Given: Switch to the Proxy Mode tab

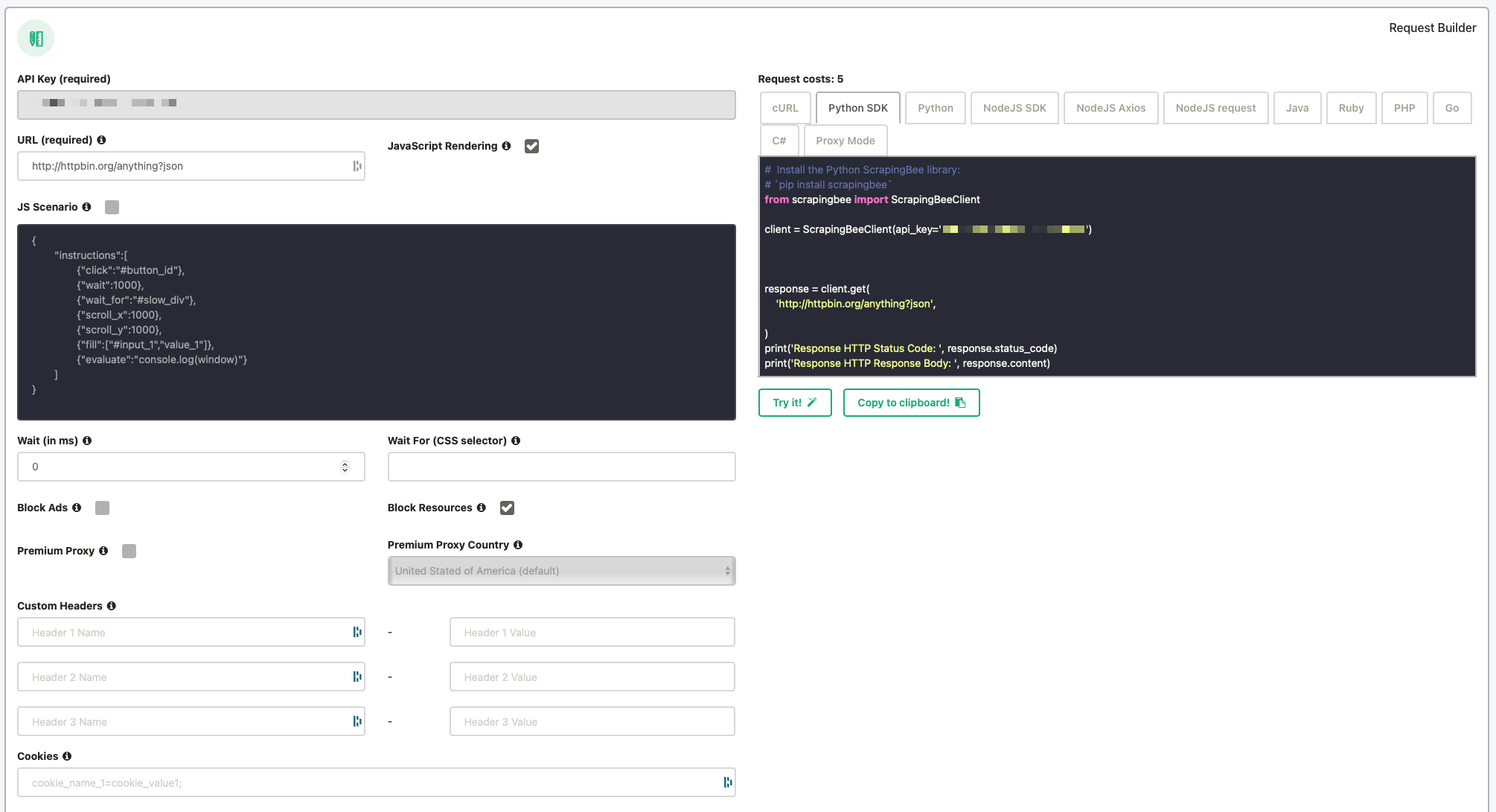Looking at the screenshot, I should 846,141.
